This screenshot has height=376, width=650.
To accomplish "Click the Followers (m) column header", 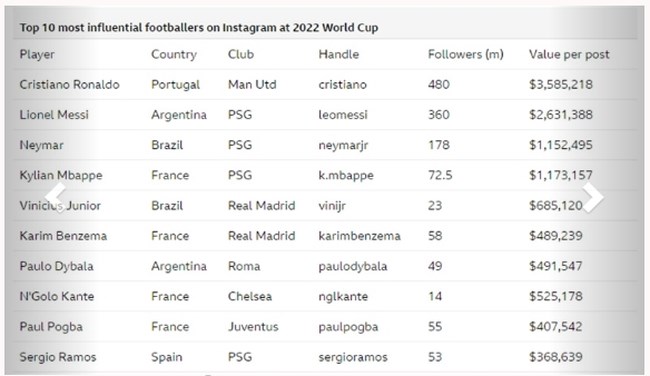I will point(466,54).
